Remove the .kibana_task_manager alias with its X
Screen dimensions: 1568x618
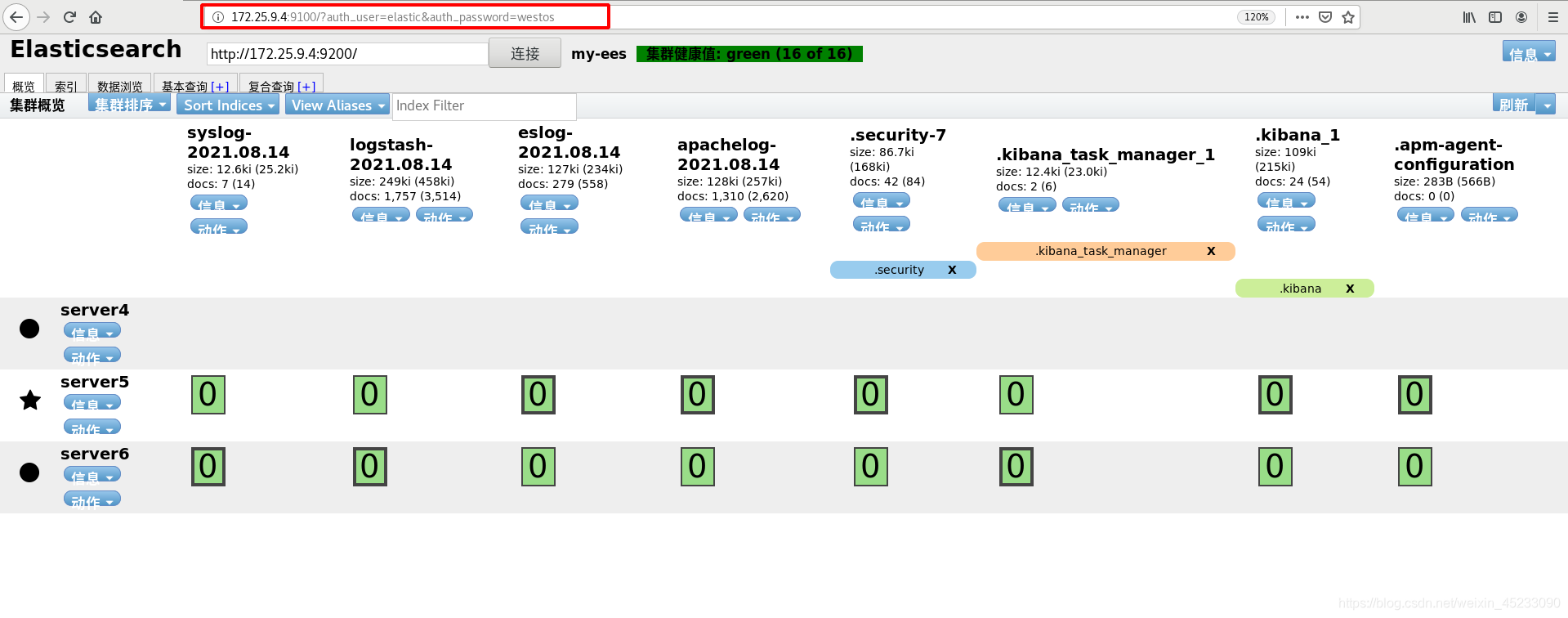coord(1211,251)
